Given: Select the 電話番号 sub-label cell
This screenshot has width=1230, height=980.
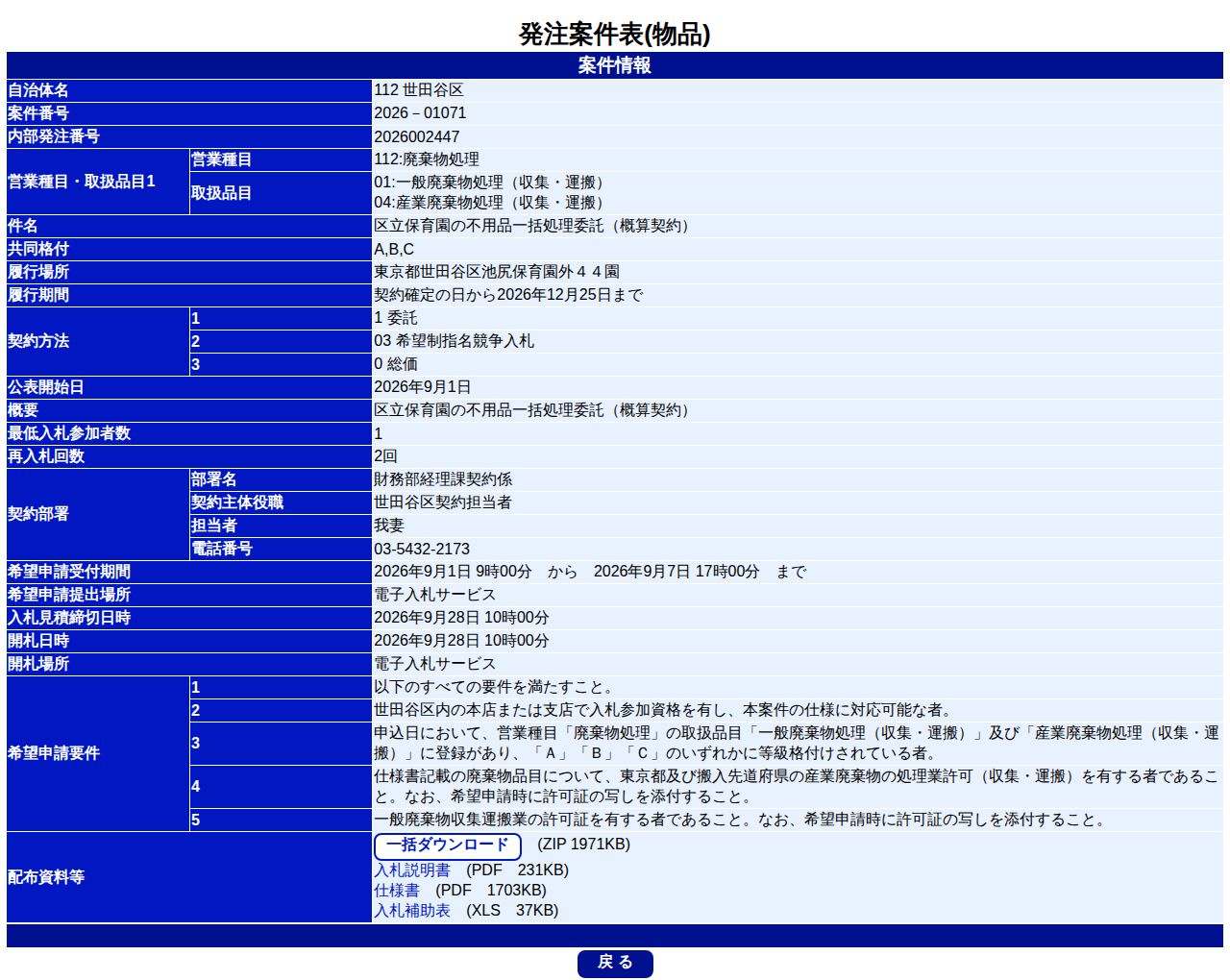Looking at the screenshot, I should pos(281,549).
